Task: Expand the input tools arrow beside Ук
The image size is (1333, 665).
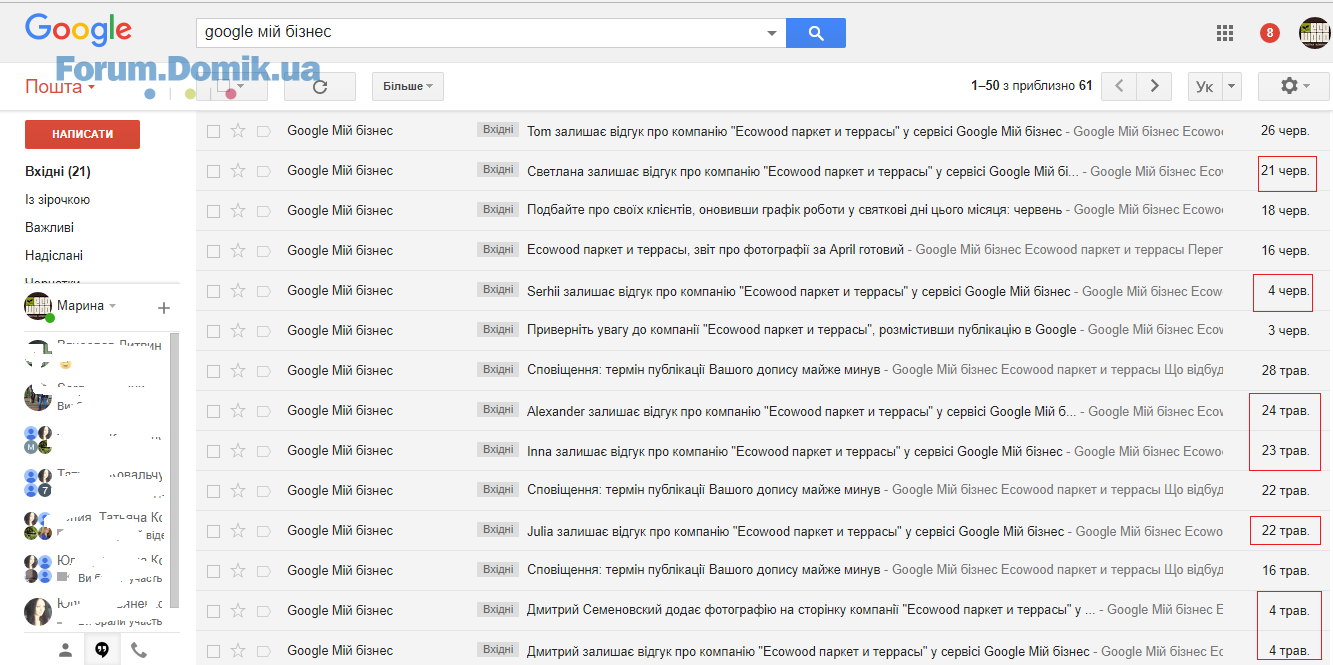Action: (1231, 86)
